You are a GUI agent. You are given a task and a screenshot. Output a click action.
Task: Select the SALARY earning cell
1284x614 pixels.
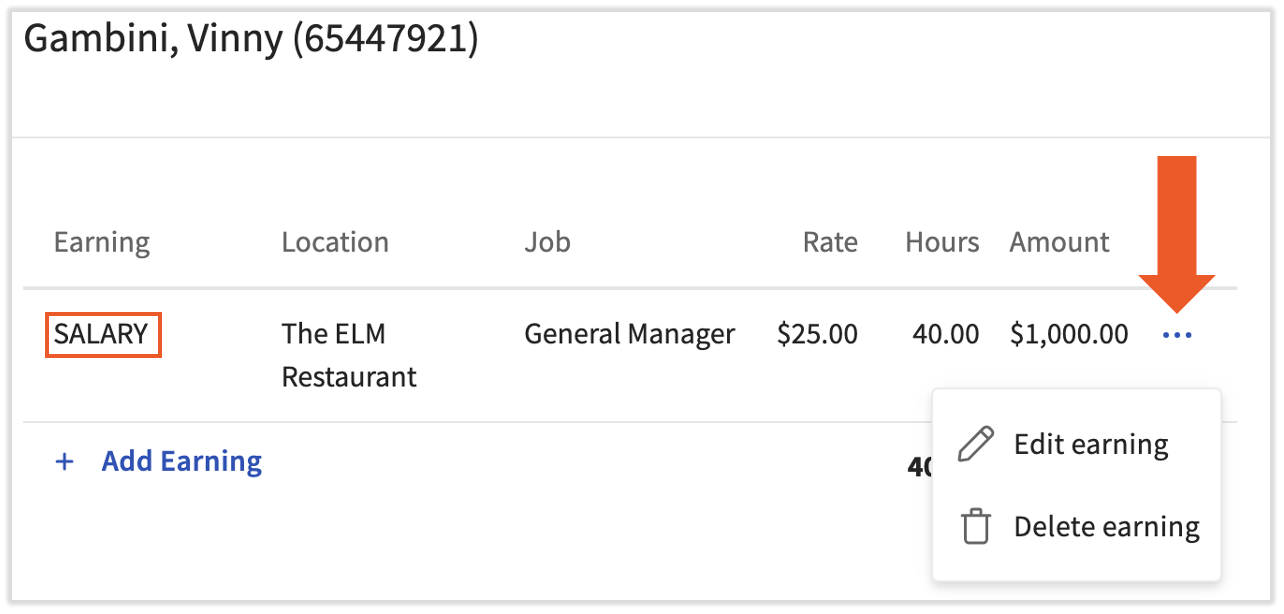(x=102, y=334)
